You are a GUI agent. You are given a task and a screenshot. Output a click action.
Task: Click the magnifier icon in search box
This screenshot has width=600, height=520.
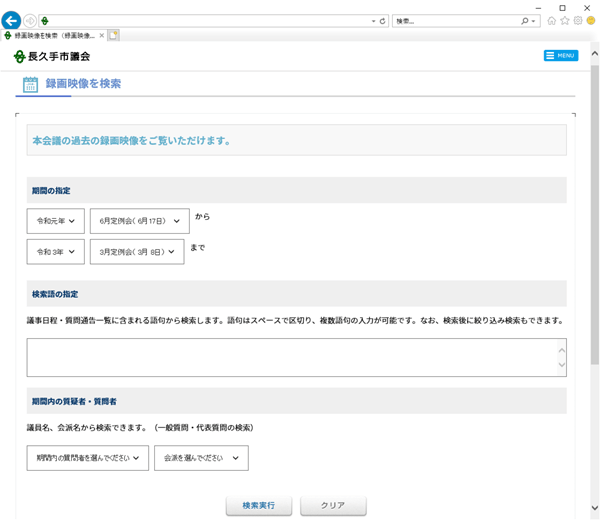525,21
